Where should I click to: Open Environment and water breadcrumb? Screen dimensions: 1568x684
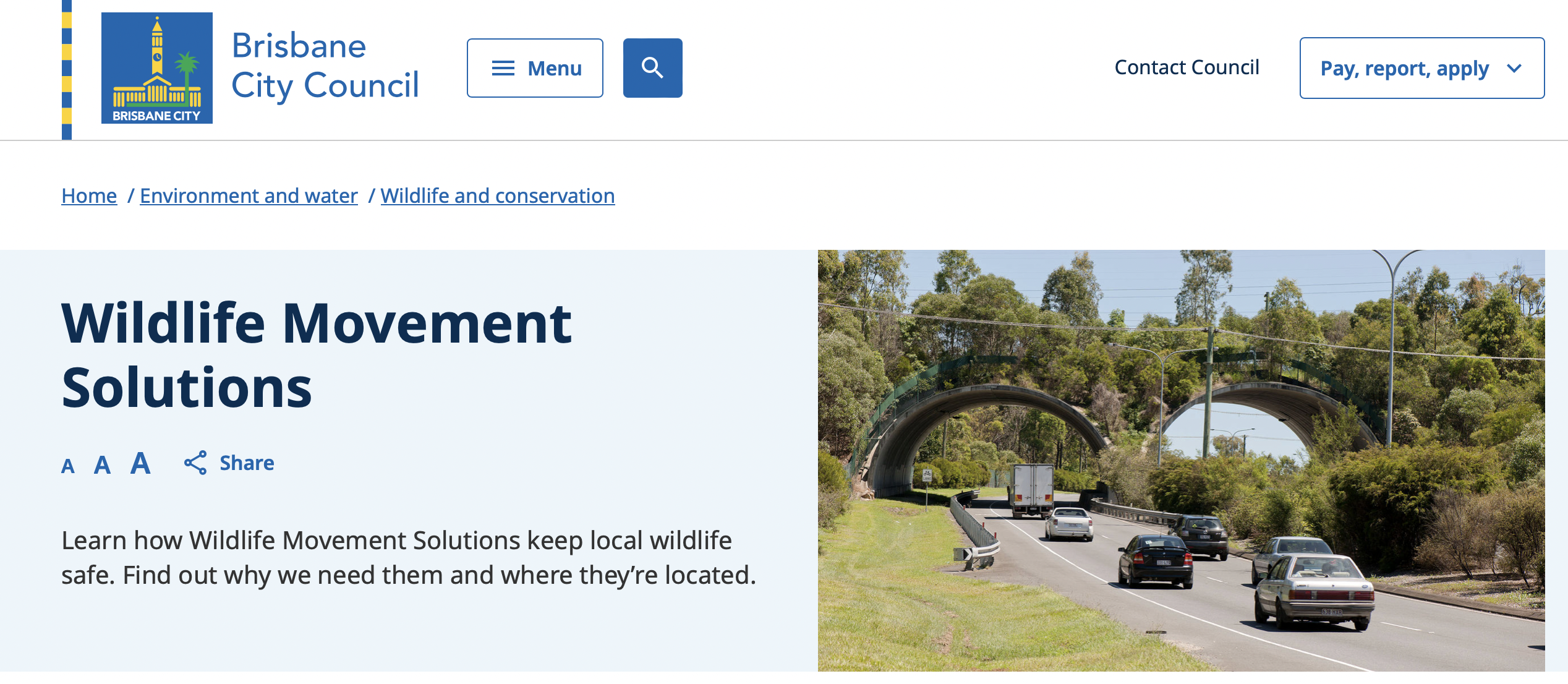[249, 195]
